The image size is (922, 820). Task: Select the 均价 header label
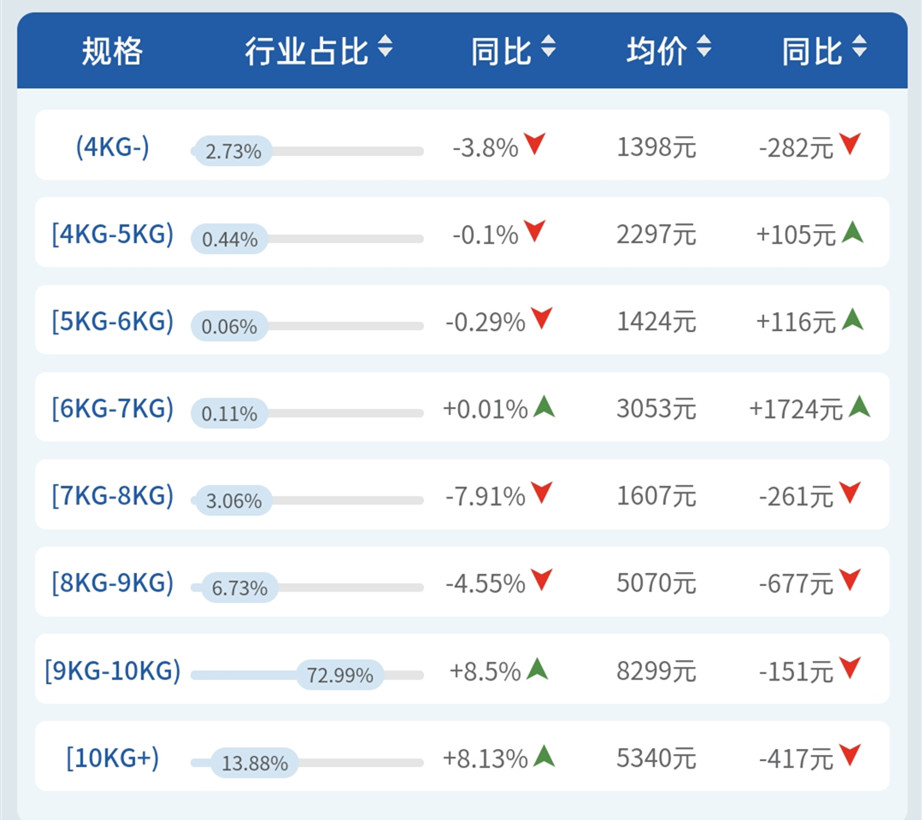click(657, 49)
